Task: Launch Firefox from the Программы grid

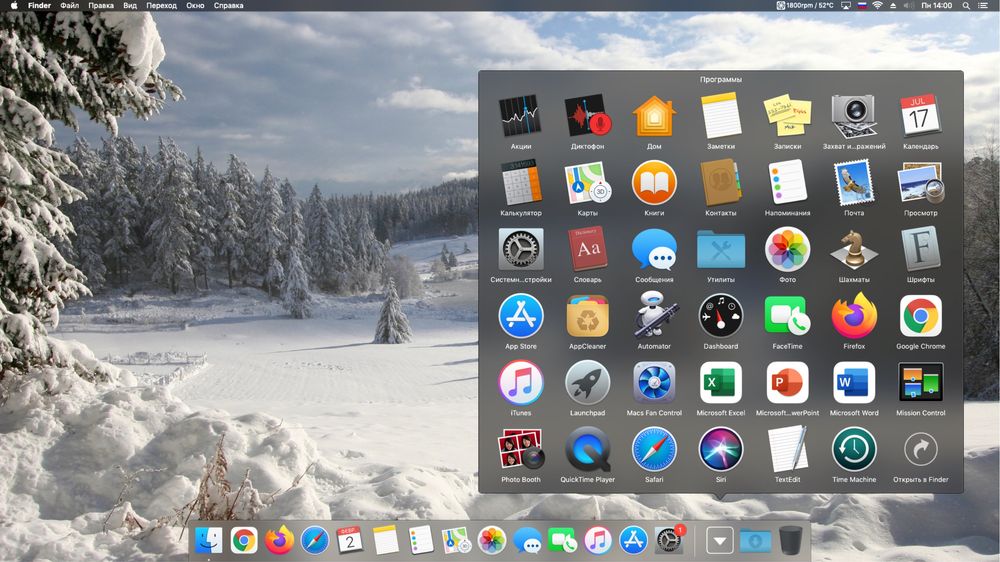Action: 854,315
